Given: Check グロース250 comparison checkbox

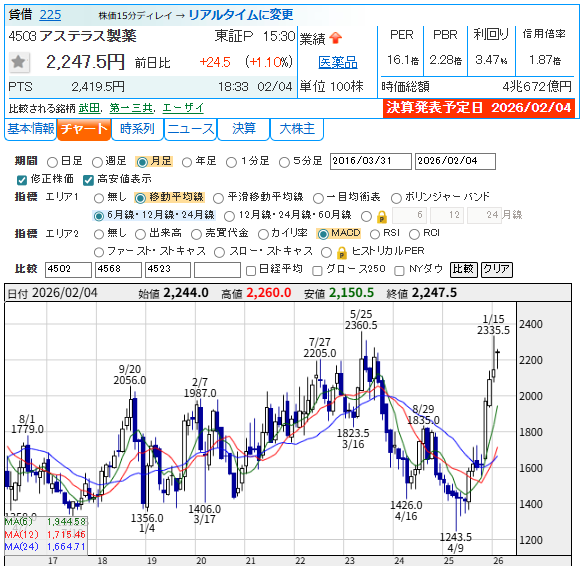Looking at the screenshot, I should 317,271.
